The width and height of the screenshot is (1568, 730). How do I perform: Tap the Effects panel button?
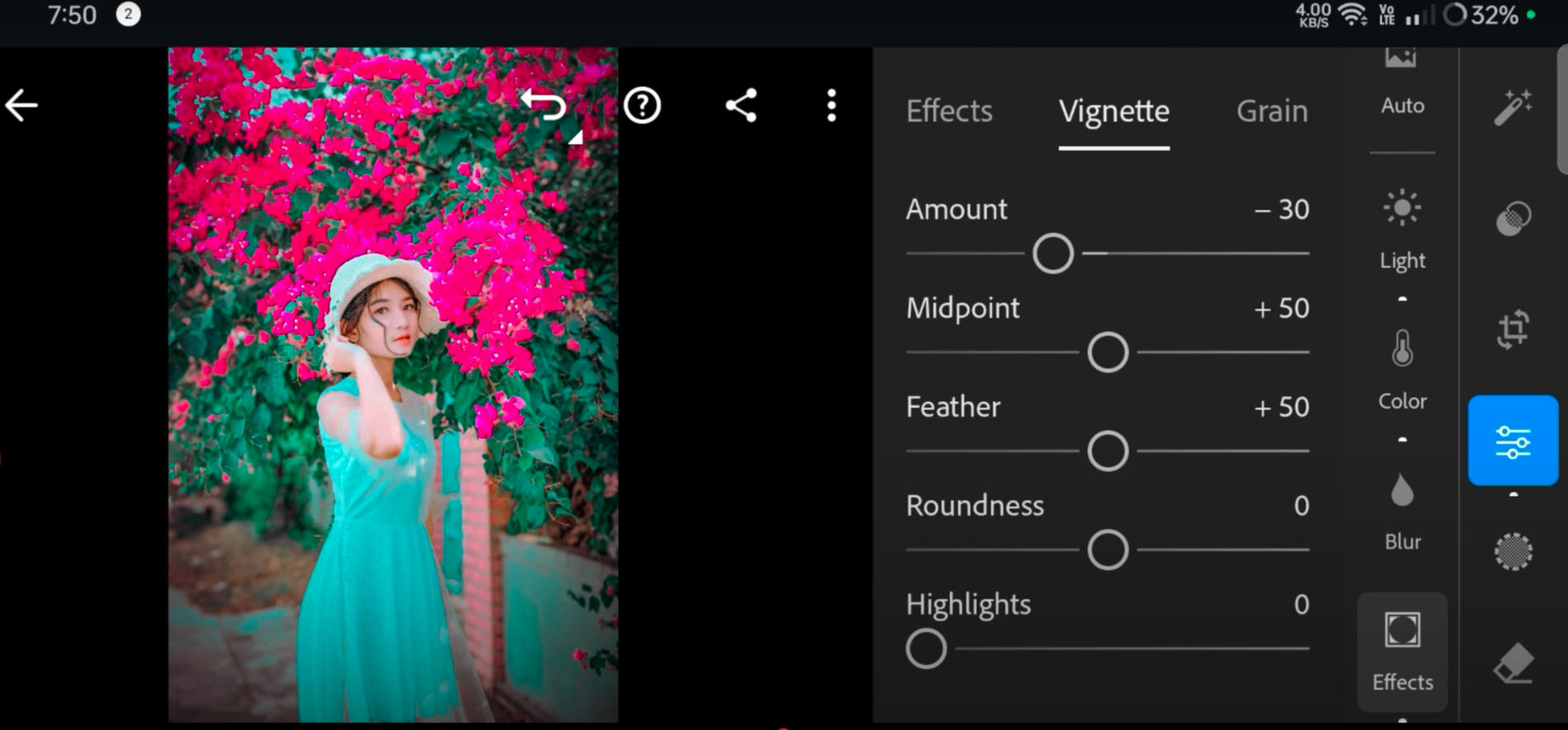(x=1402, y=652)
